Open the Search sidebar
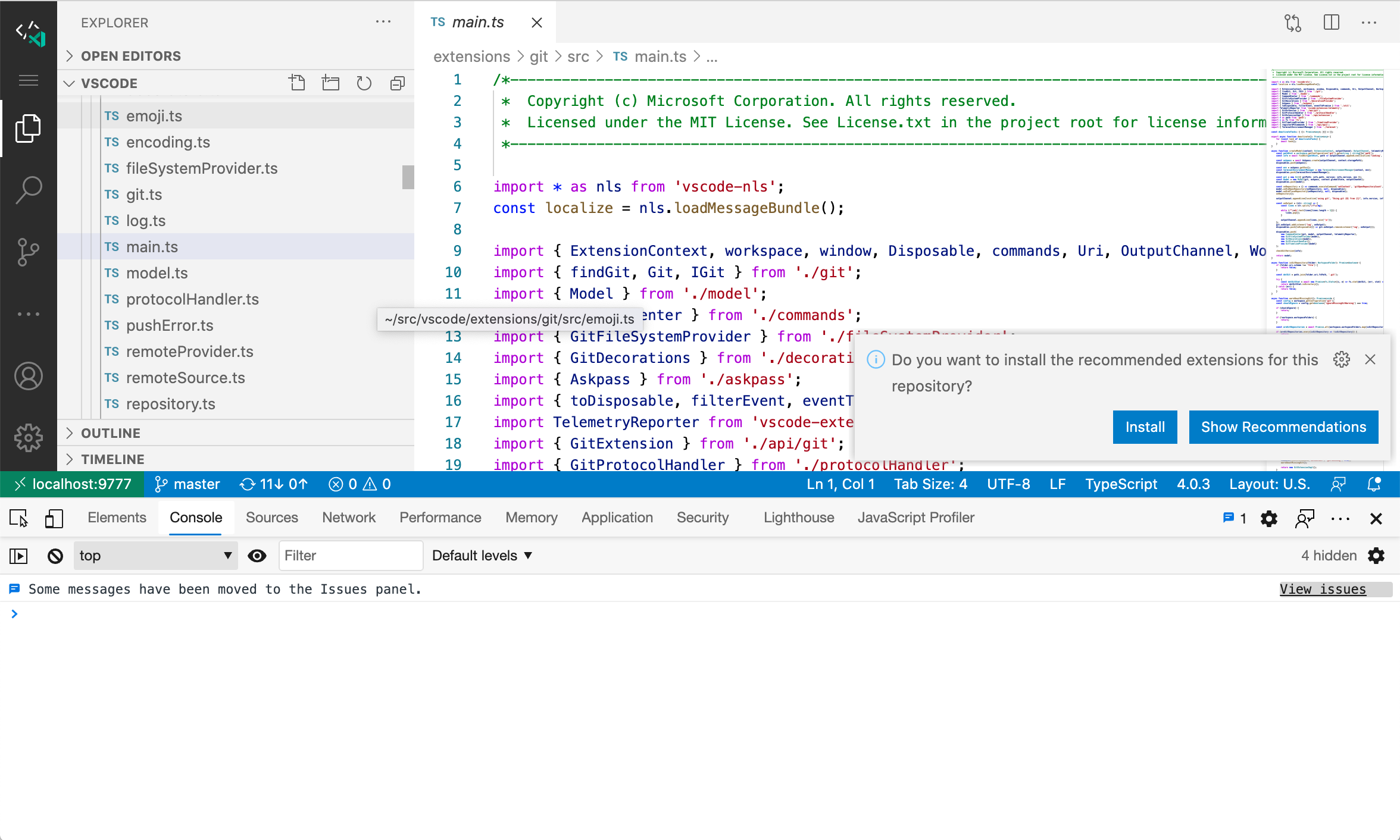 point(28,189)
